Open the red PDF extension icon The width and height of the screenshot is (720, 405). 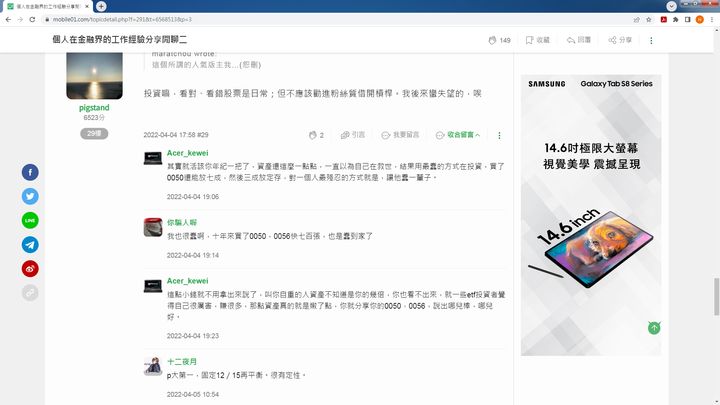(664, 19)
